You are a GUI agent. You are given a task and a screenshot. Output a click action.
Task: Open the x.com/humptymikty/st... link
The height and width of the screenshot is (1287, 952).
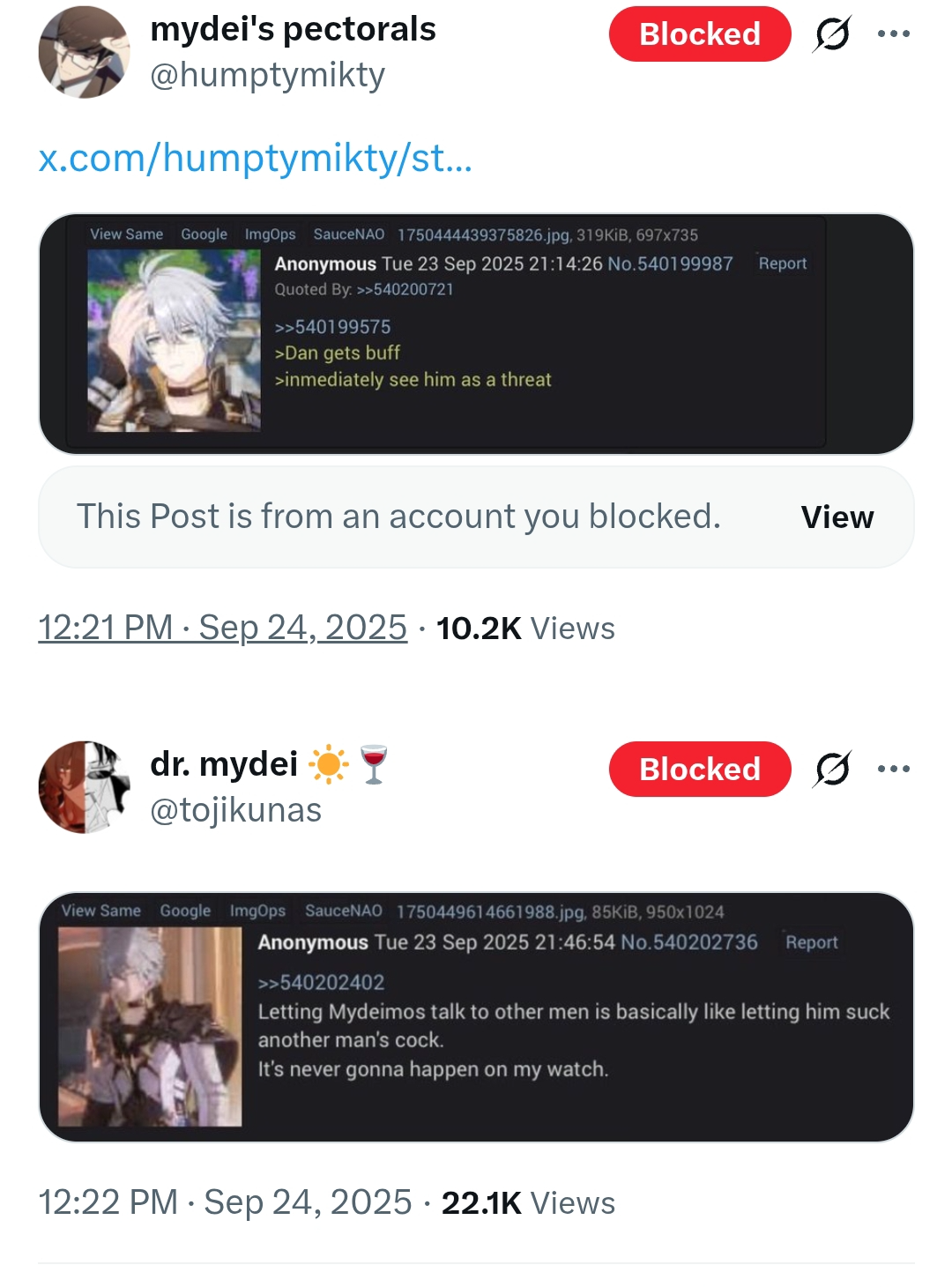[x=256, y=159]
